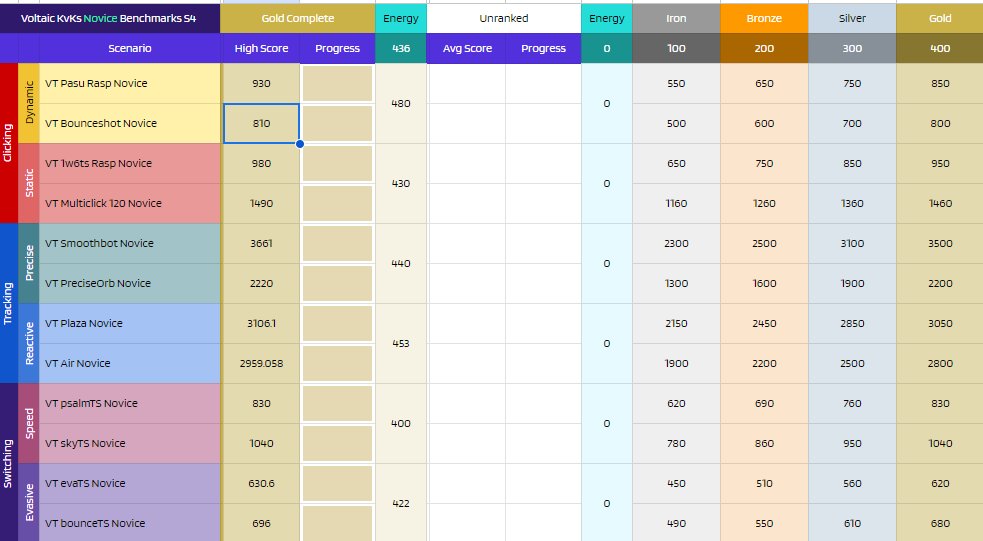This screenshot has width=983, height=541.
Task: Click the Precise subcategory label
Action: coord(29,263)
